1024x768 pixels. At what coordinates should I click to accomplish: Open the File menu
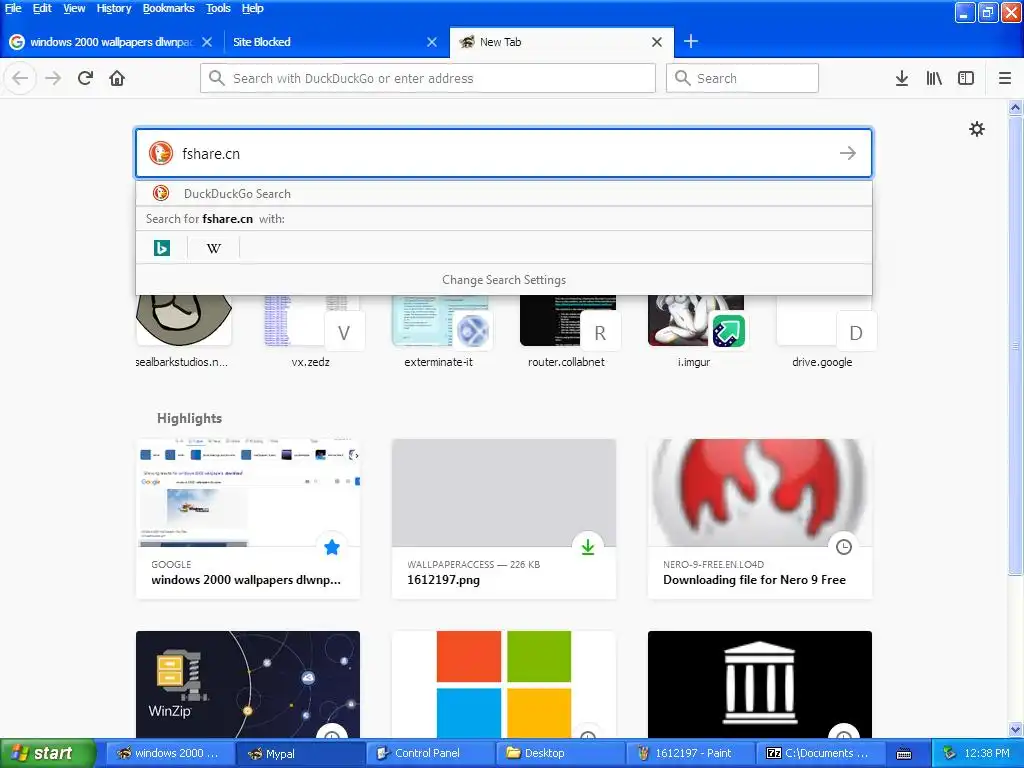pos(13,8)
